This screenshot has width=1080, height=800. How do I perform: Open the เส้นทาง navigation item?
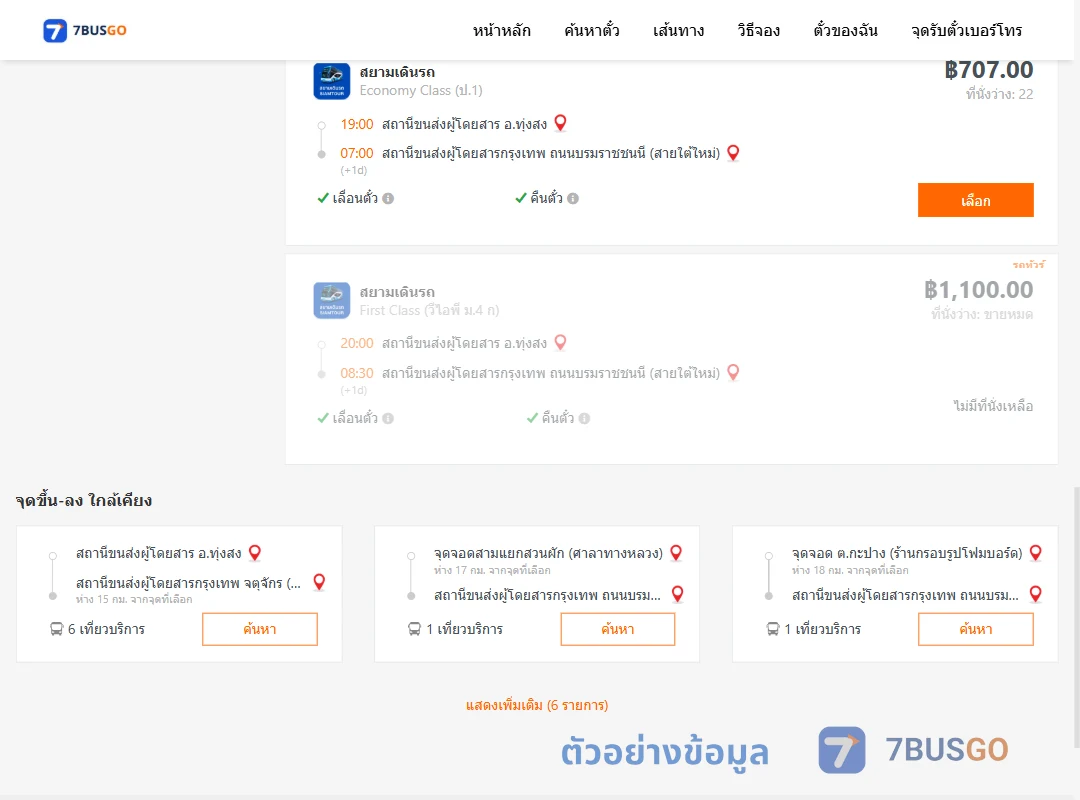[678, 30]
